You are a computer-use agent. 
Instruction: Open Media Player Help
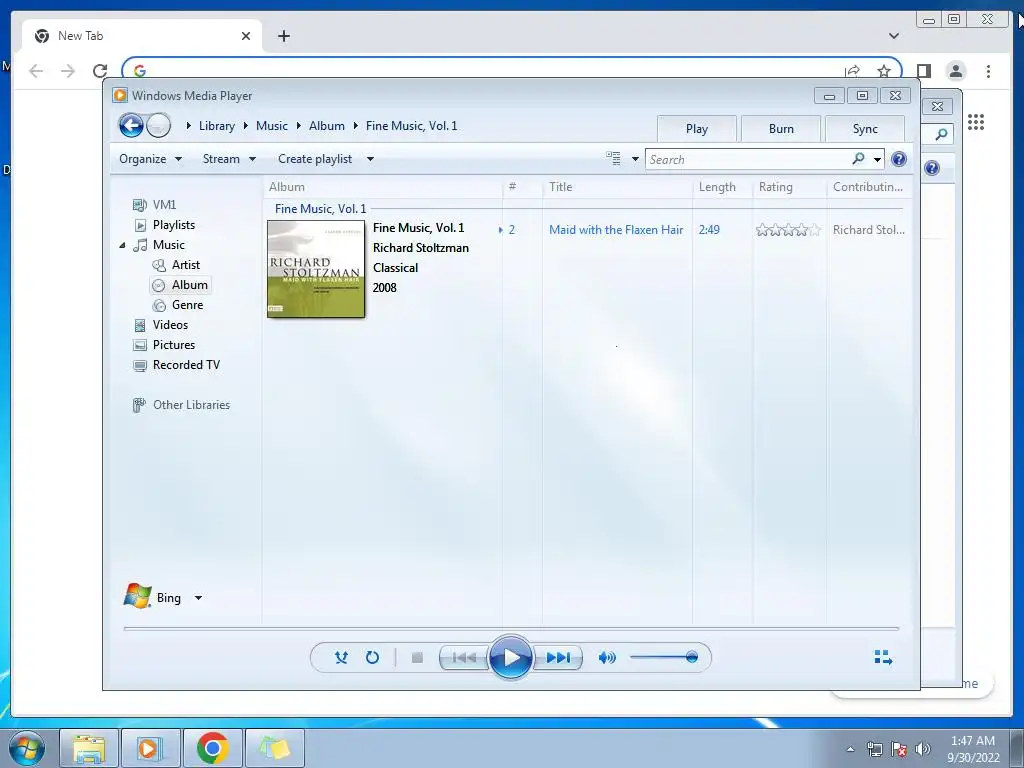(899, 159)
